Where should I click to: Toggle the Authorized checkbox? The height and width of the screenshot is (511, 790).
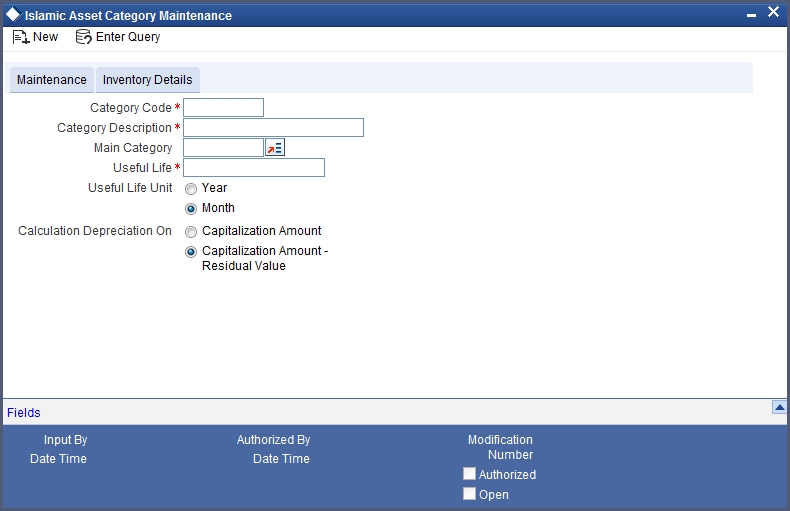pyautogui.click(x=470, y=474)
